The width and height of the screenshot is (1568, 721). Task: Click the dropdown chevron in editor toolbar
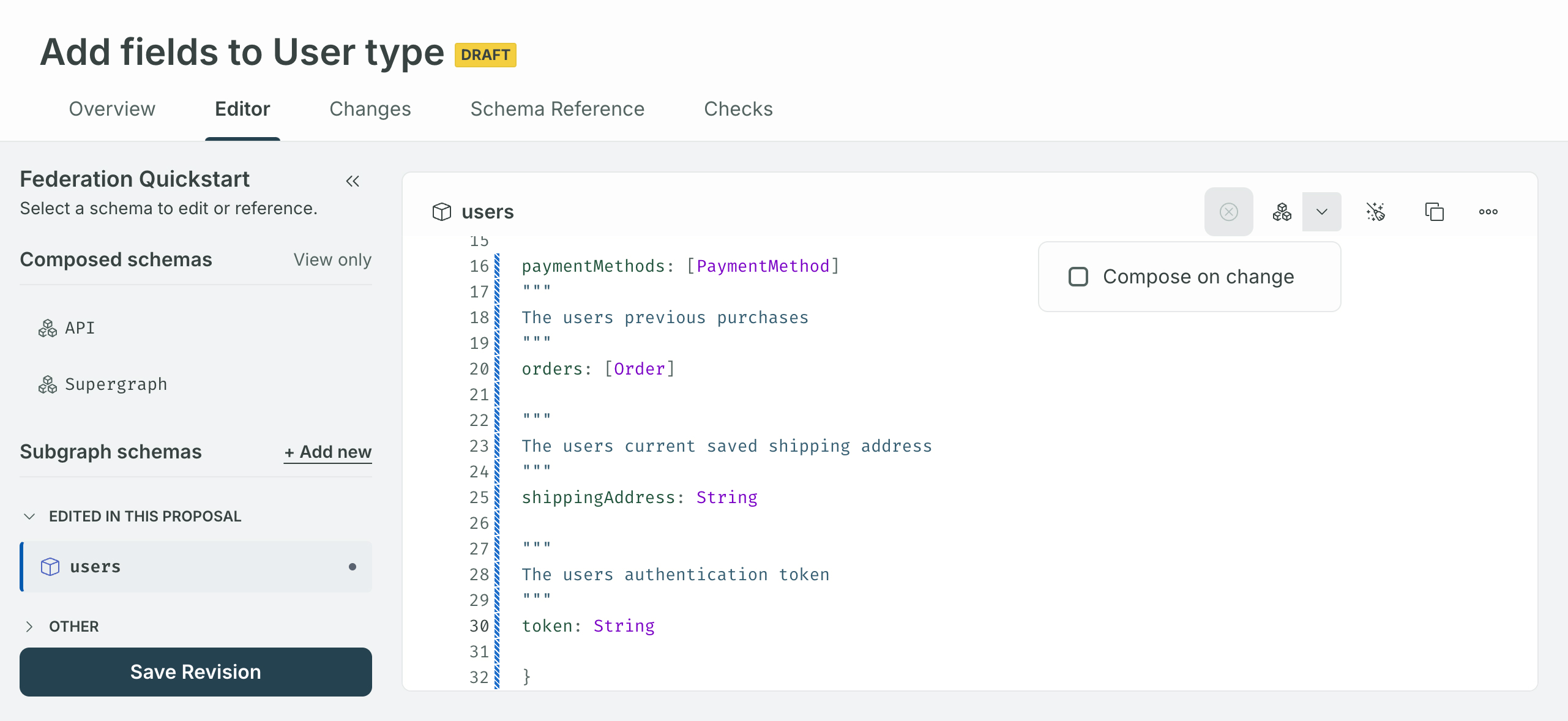point(1321,211)
